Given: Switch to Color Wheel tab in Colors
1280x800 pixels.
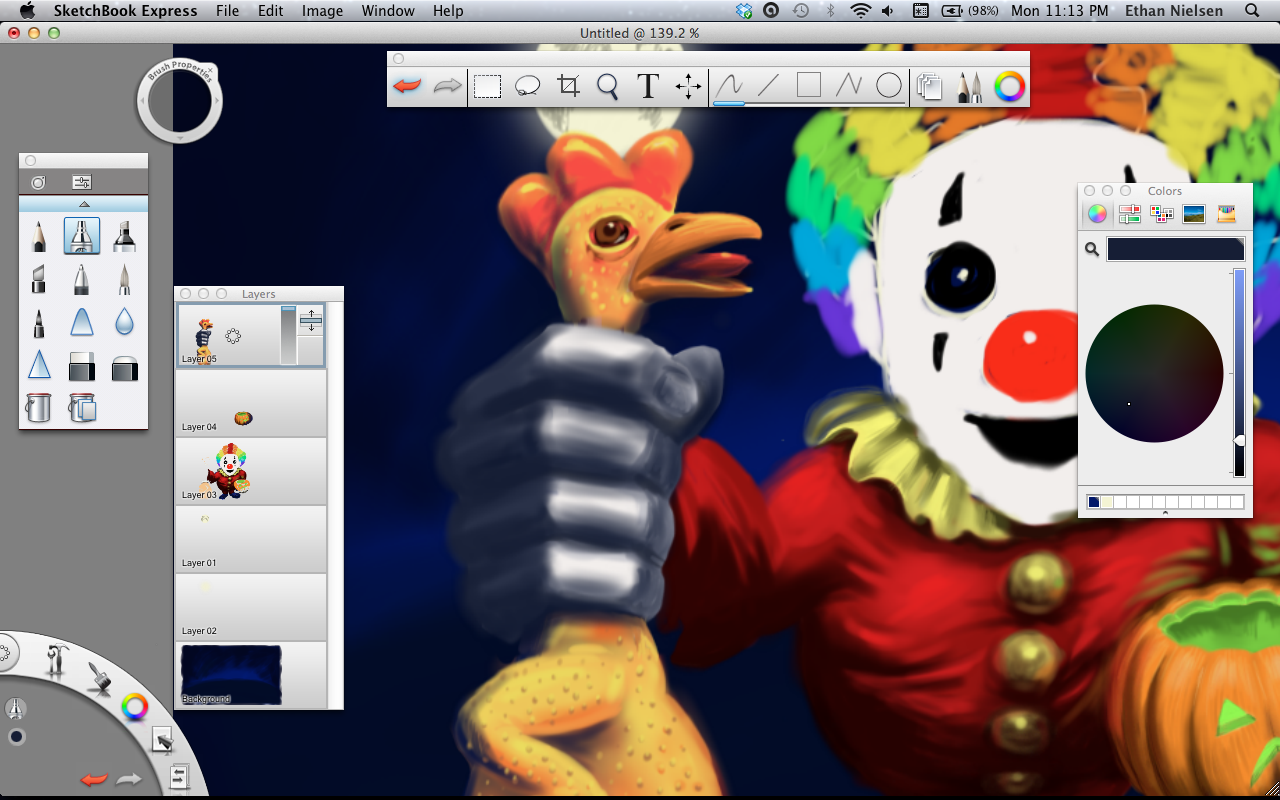Looking at the screenshot, I should point(1097,213).
